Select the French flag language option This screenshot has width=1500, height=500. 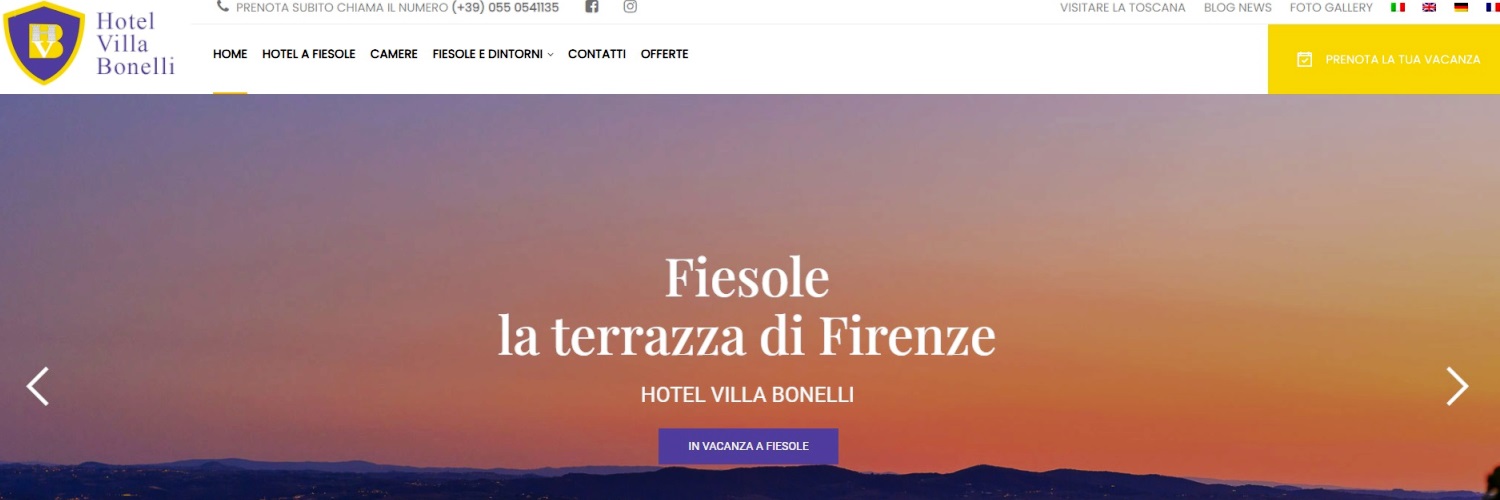pyautogui.click(x=1492, y=7)
